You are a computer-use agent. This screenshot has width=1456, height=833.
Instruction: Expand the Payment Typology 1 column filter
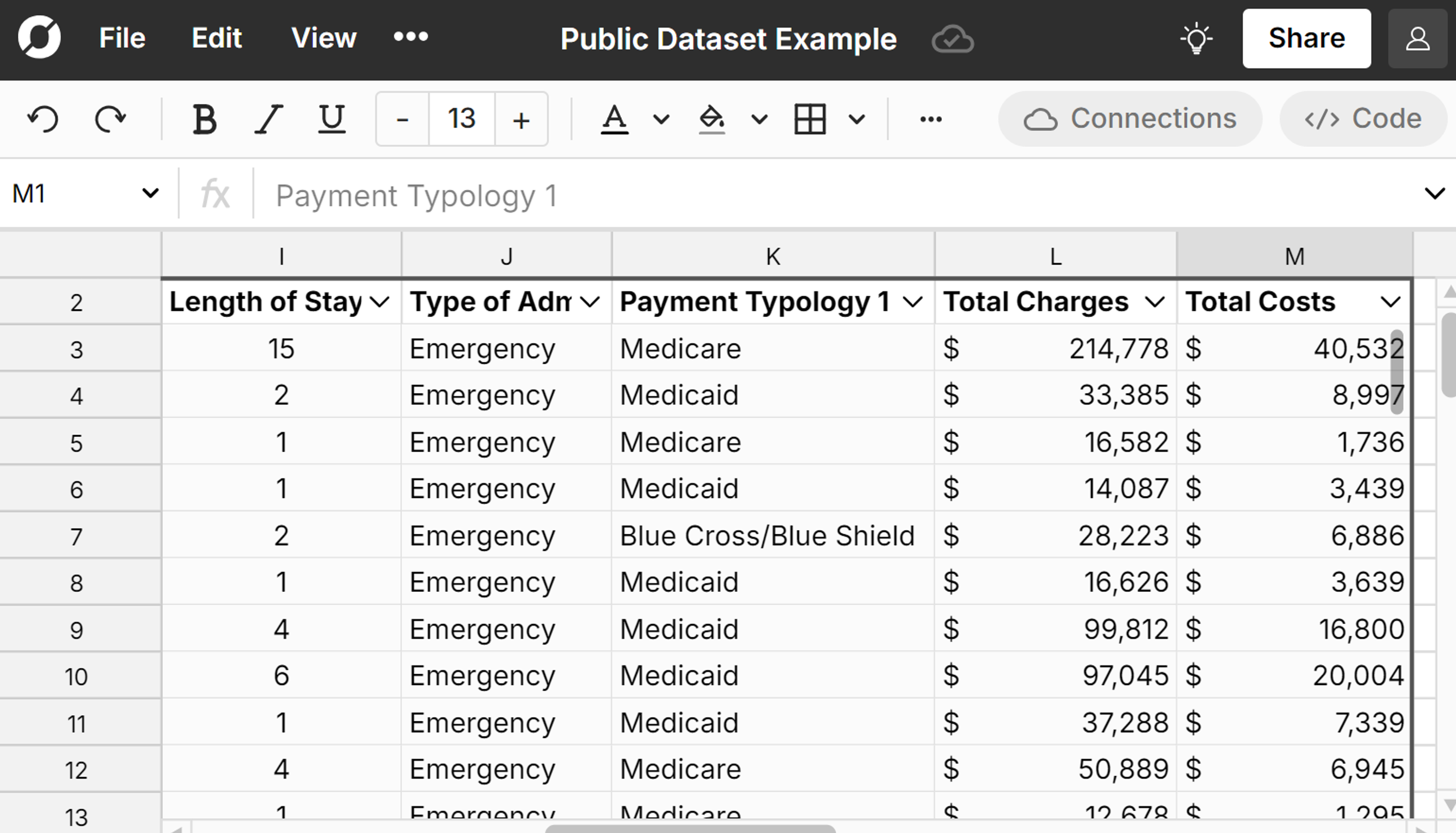pos(913,301)
